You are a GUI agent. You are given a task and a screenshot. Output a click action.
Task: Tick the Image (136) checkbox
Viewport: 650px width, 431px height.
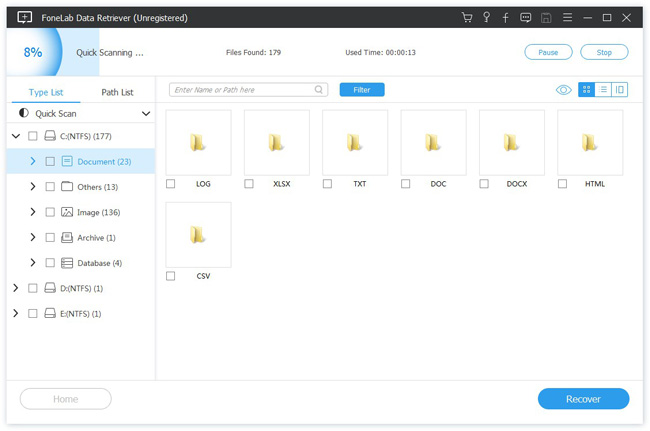(x=50, y=212)
